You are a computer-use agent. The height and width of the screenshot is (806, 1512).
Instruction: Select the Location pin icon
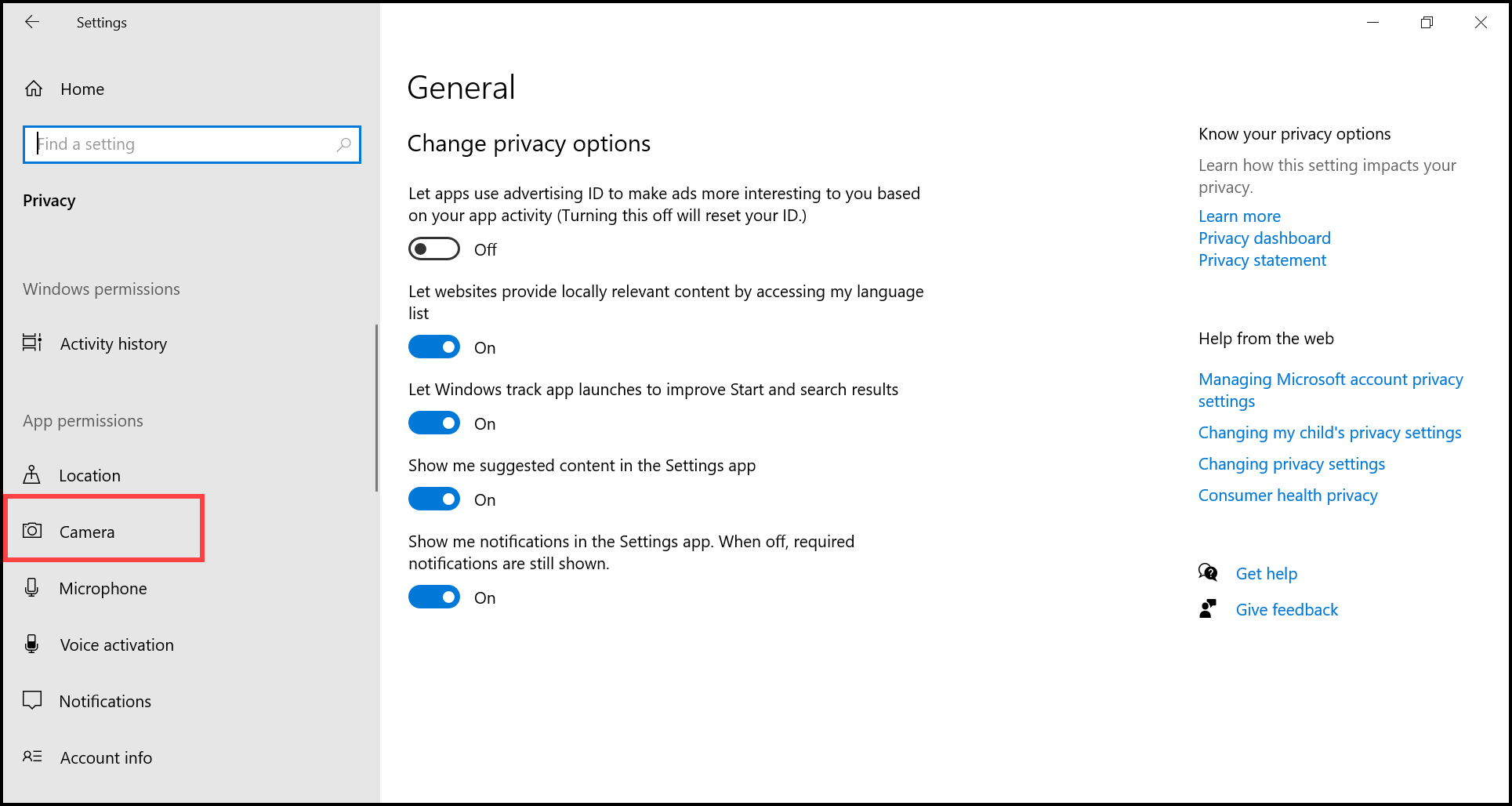(x=32, y=475)
